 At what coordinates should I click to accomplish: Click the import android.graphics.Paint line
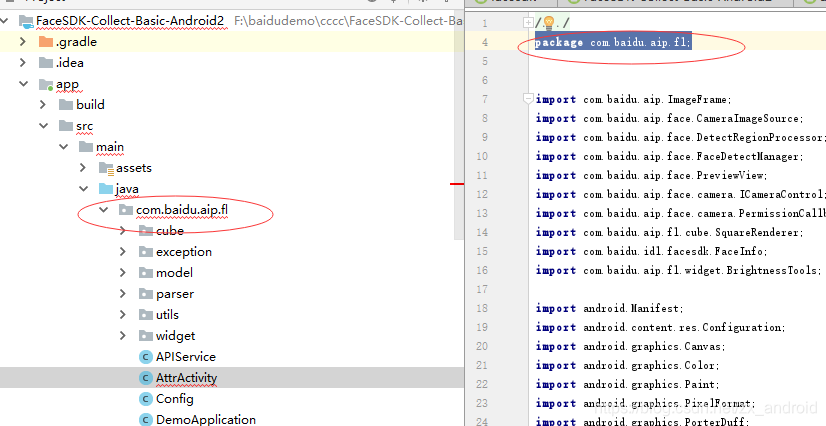tap(627, 384)
